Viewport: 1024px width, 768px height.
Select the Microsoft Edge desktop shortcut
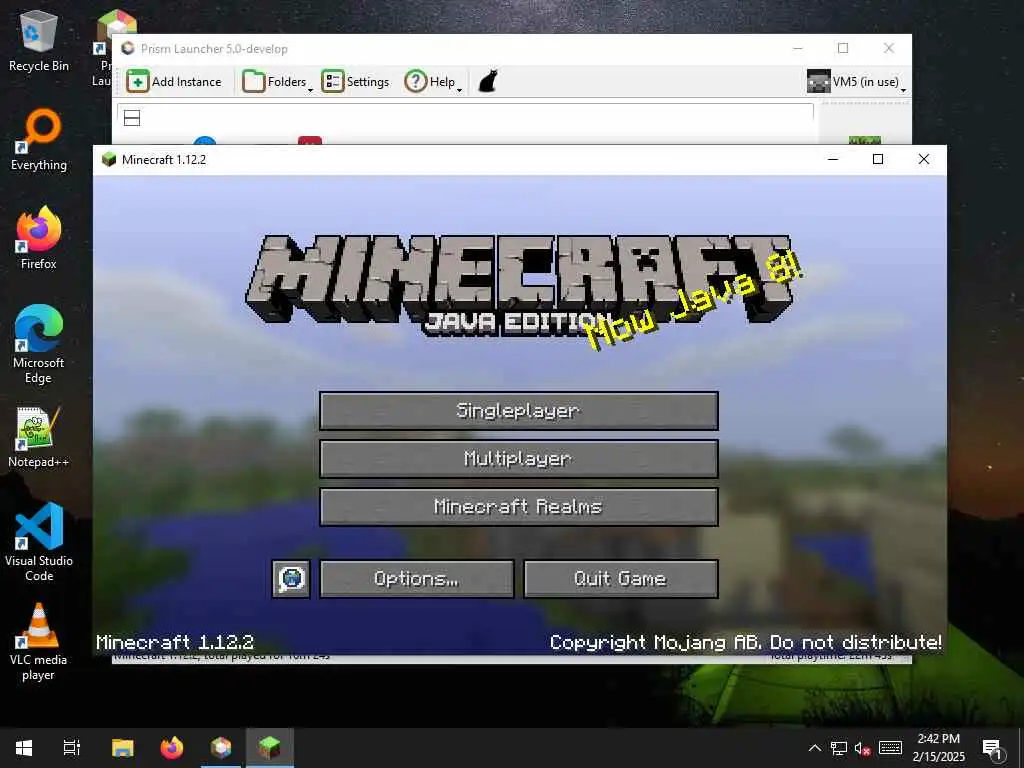(x=39, y=344)
